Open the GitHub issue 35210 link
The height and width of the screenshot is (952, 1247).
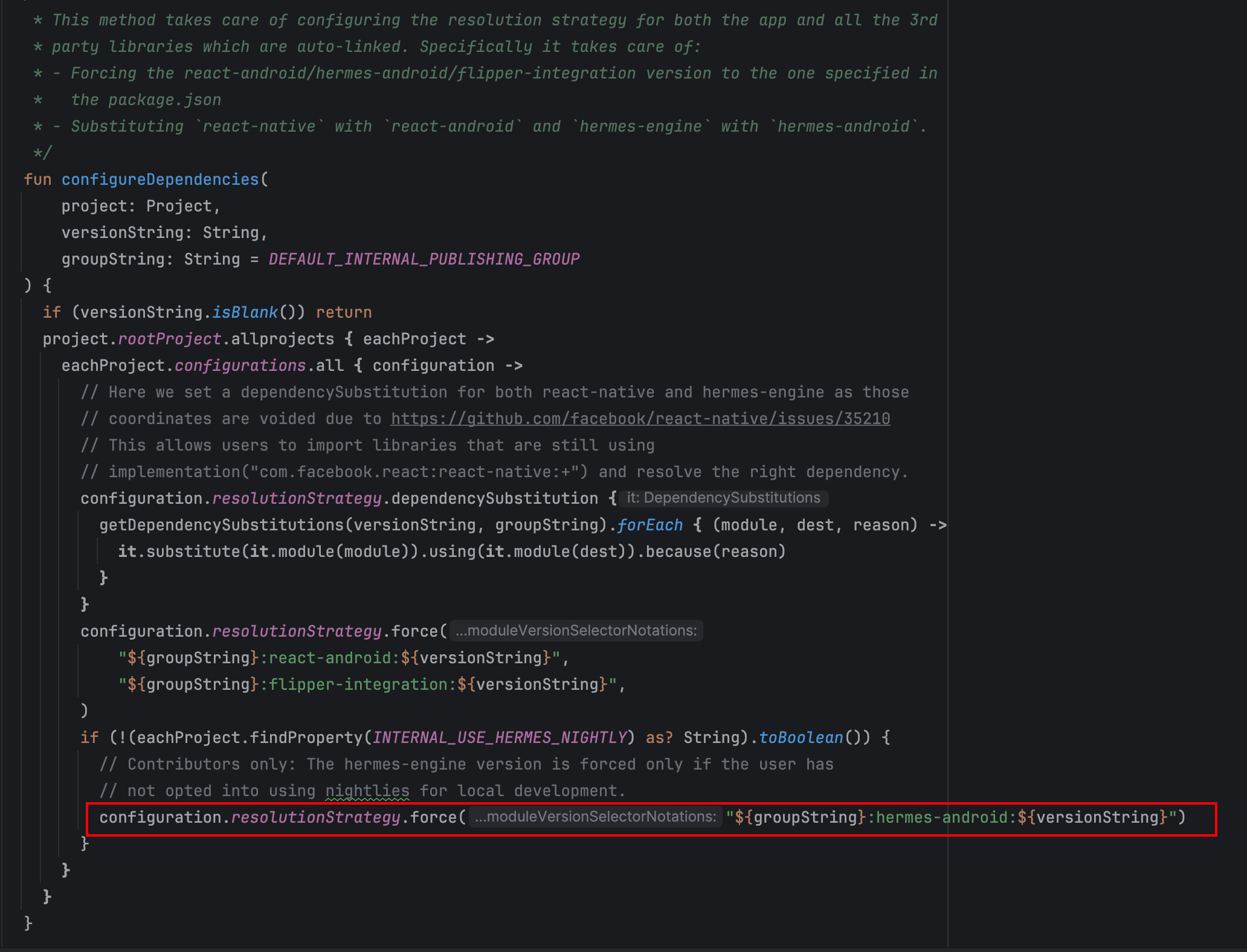tap(640, 419)
